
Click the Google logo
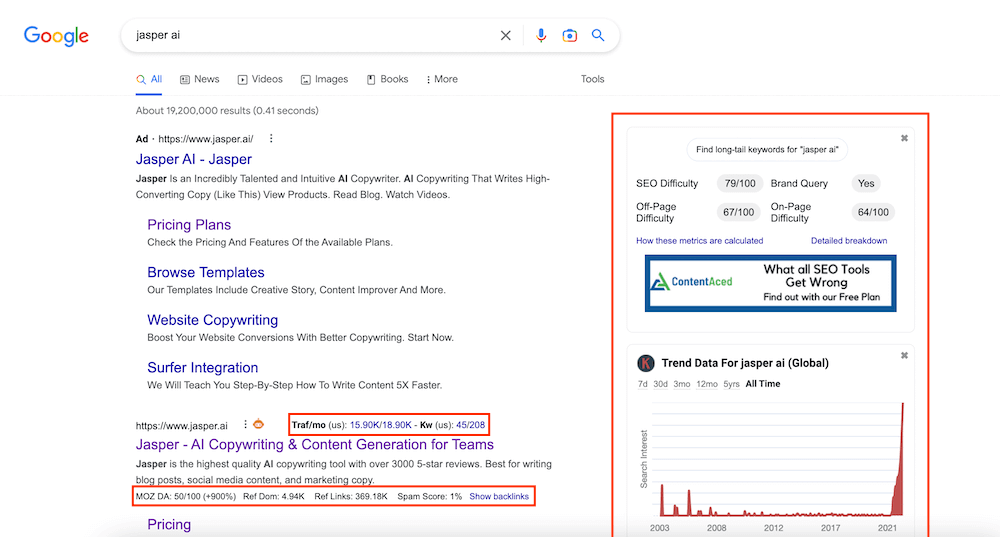56,36
